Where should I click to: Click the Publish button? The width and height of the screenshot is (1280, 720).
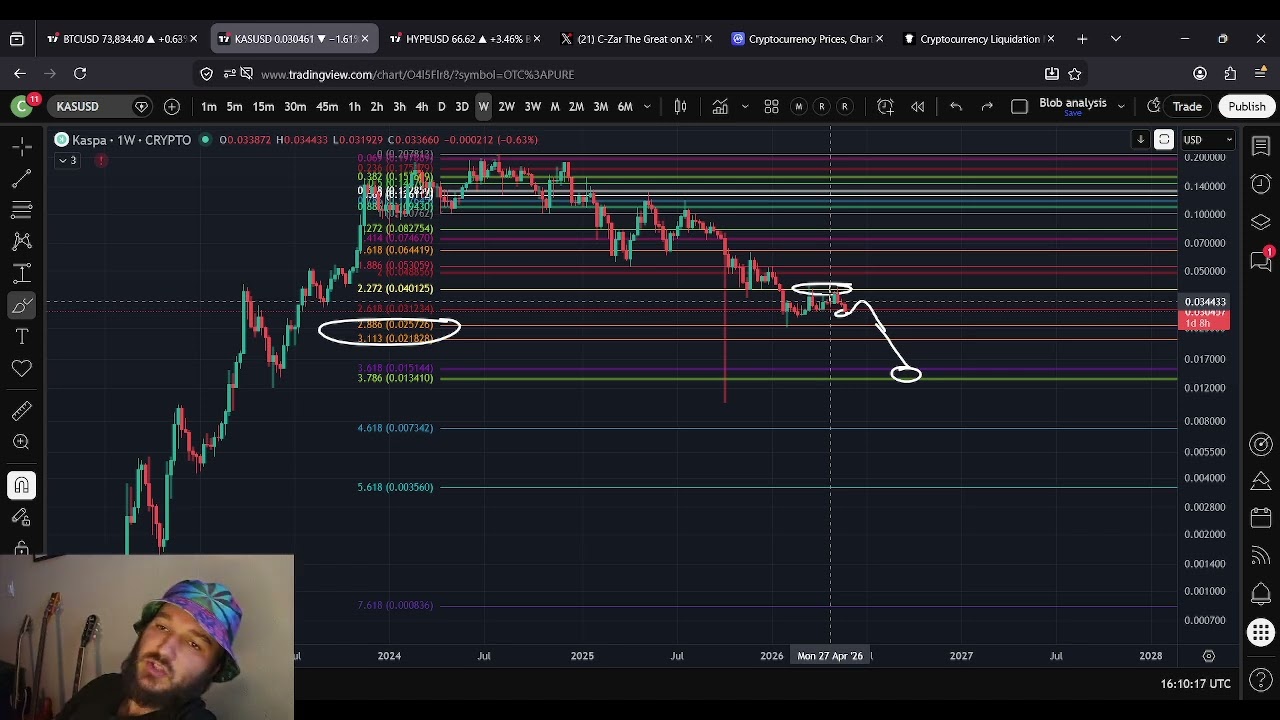[x=1246, y=106]
